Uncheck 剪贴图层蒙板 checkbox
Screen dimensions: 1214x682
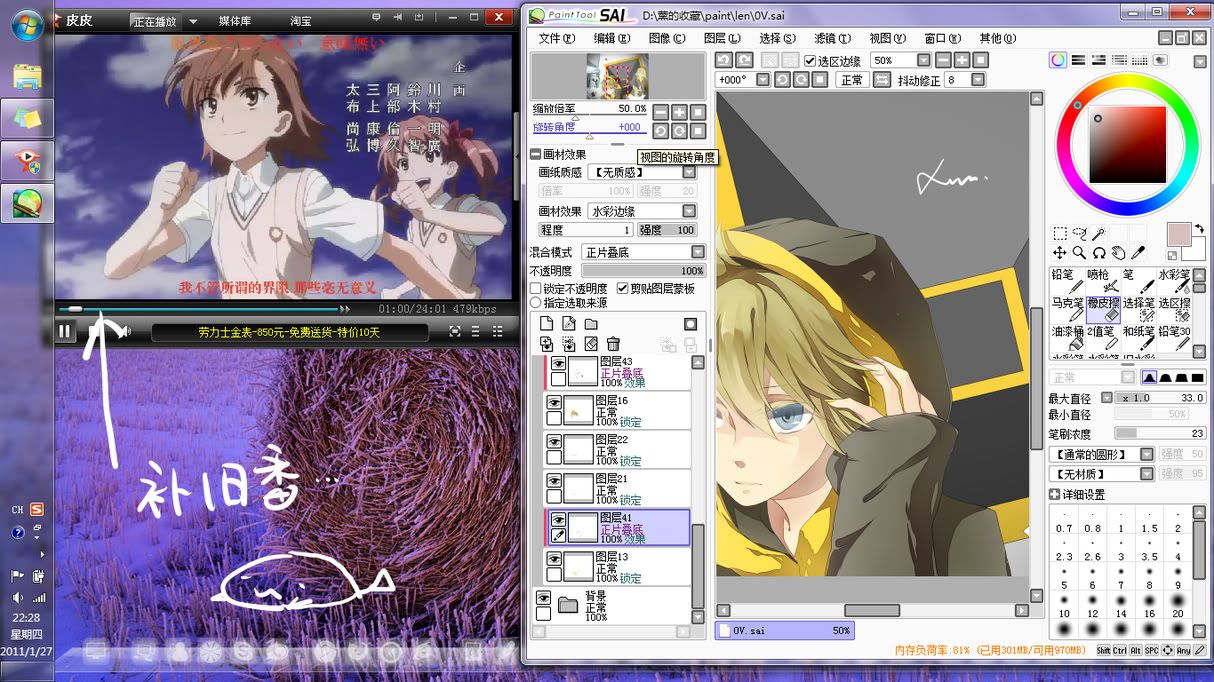tap(622, 288)
